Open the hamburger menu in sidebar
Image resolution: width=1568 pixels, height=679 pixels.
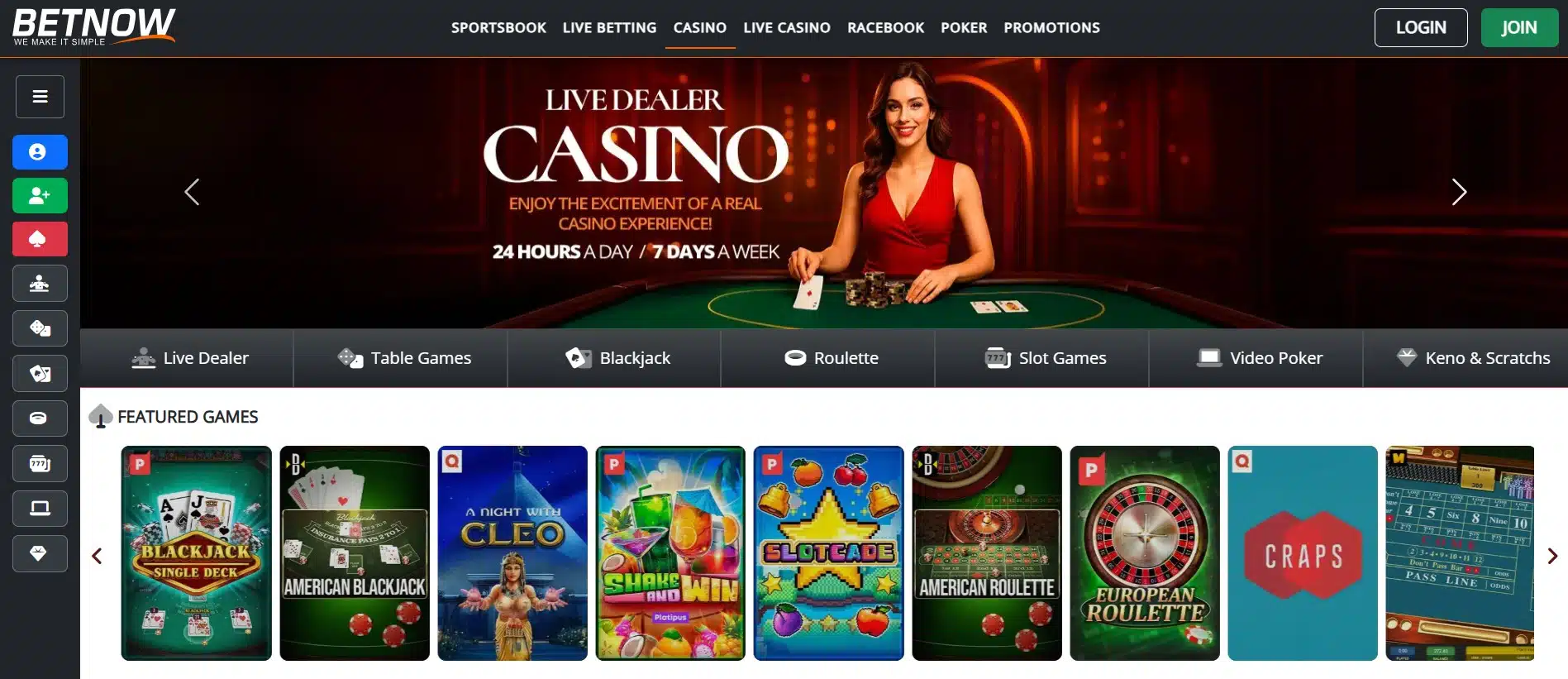click(40, 97)
